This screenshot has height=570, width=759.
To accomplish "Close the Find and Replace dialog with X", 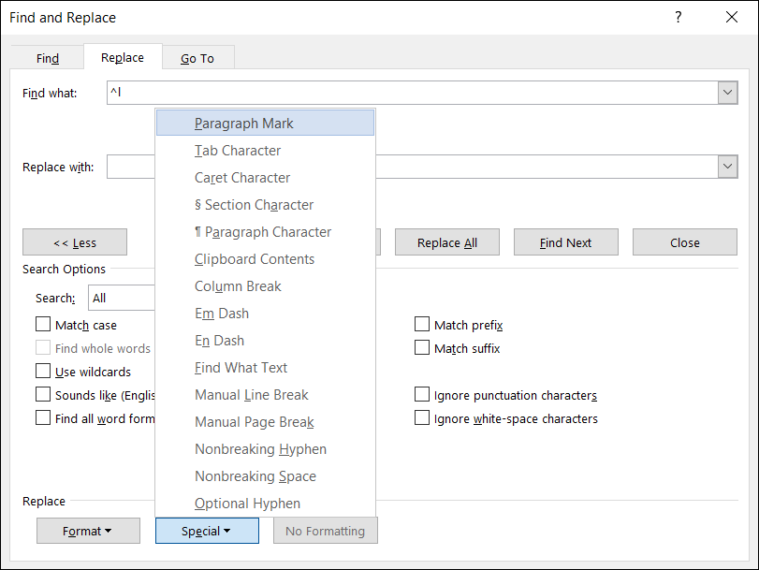I will [731, 17].
